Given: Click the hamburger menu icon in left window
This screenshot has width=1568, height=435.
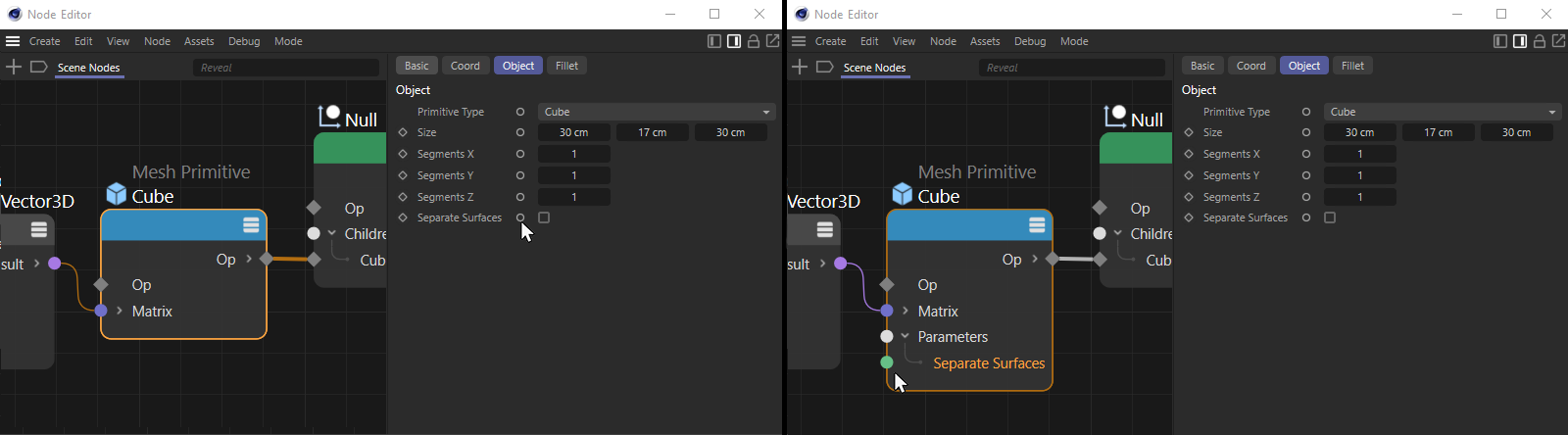Looking at the screenshot, I should point(13,41).
